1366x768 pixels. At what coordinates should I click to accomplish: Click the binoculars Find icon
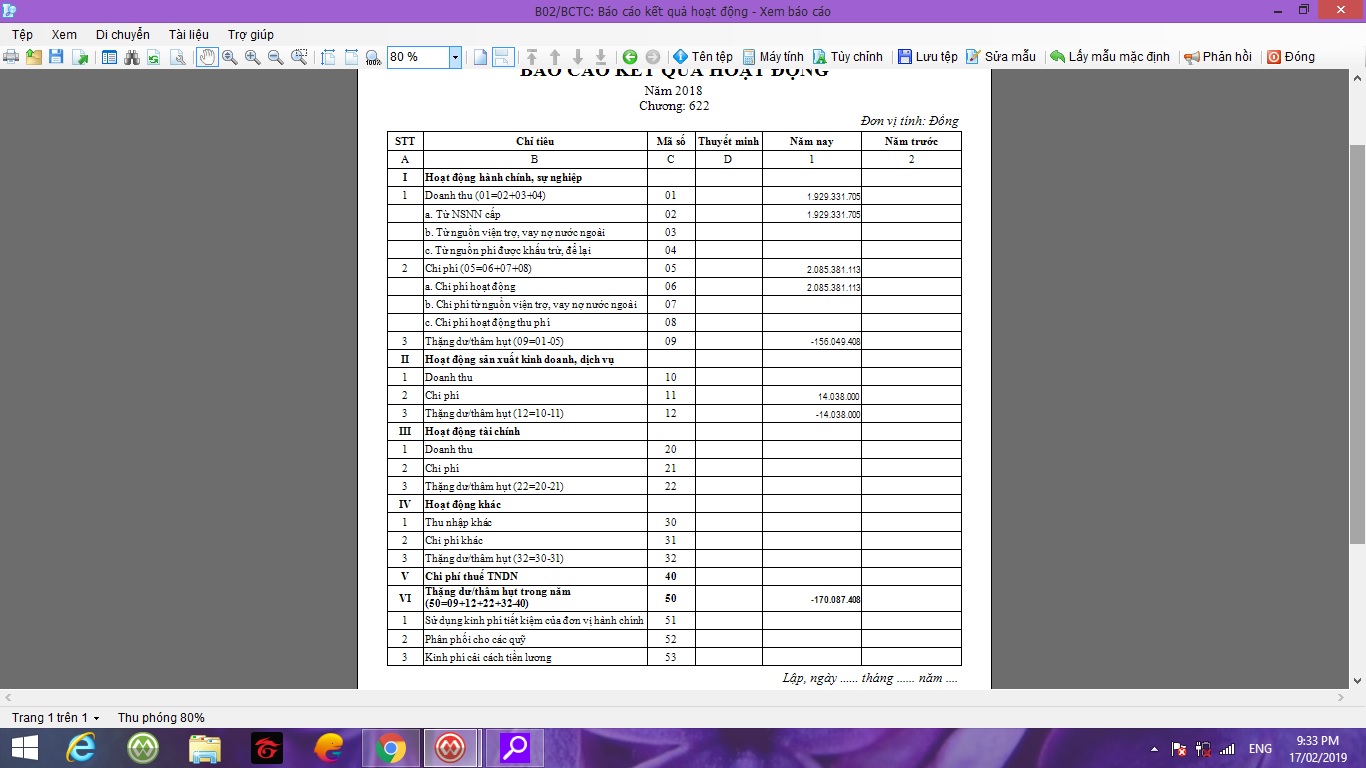[x=131, y=57]
